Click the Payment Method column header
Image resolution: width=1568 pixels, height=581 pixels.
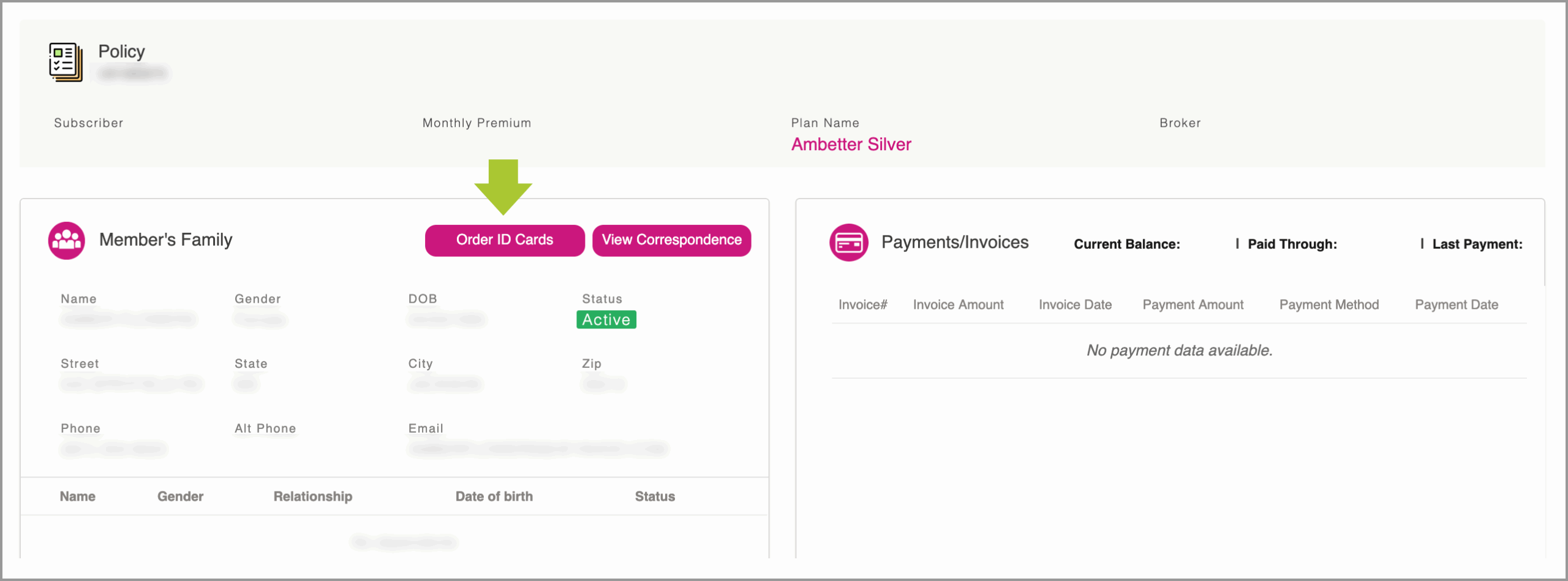coord(1329,304)
